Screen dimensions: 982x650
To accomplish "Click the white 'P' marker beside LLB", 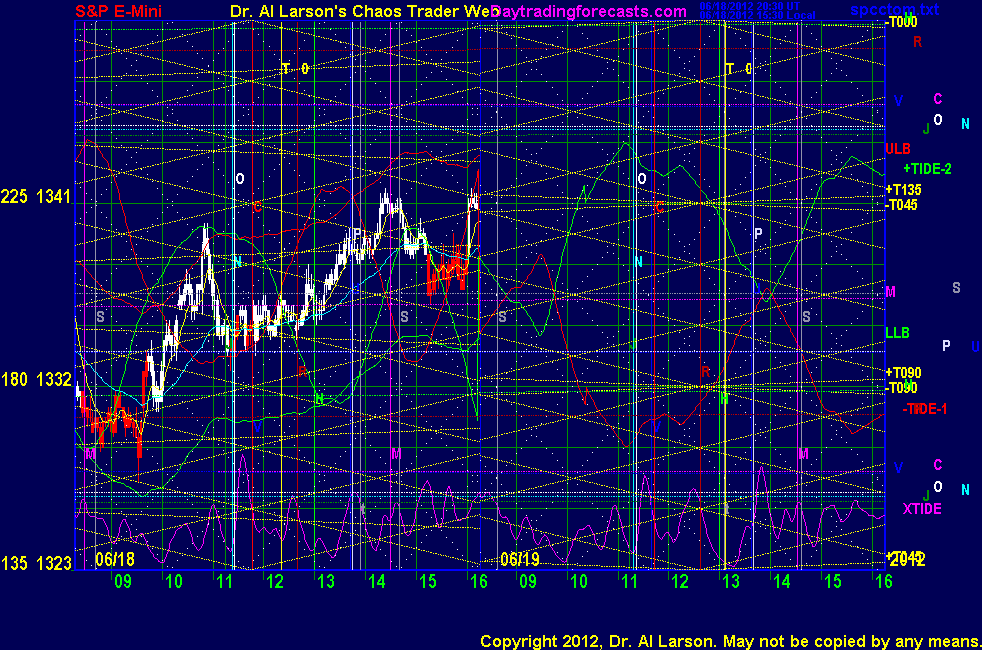I will point(946,346).
